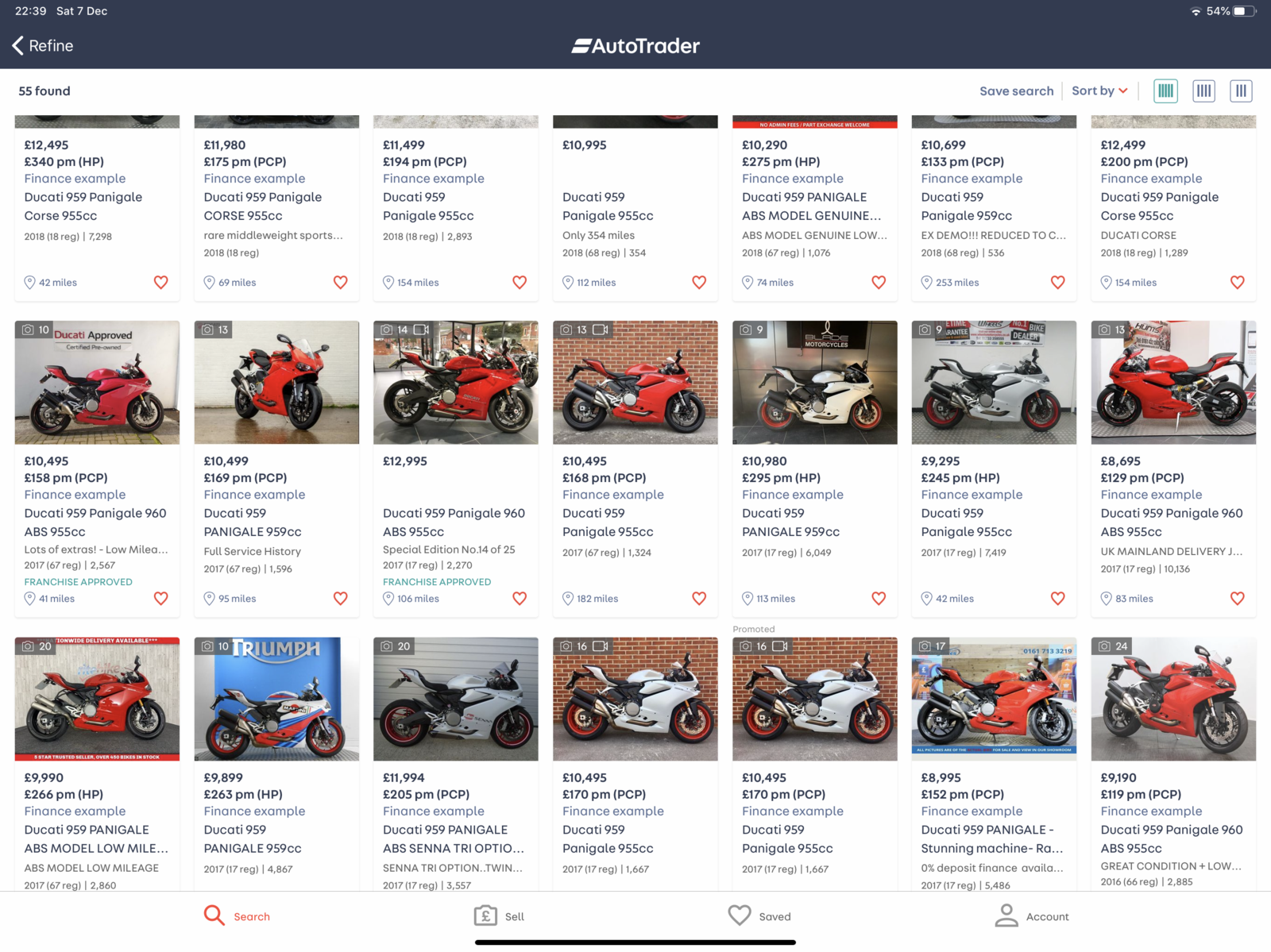
Task: Heart the £10,995 listing at 112 miles
Action: (x=699, y=283)
